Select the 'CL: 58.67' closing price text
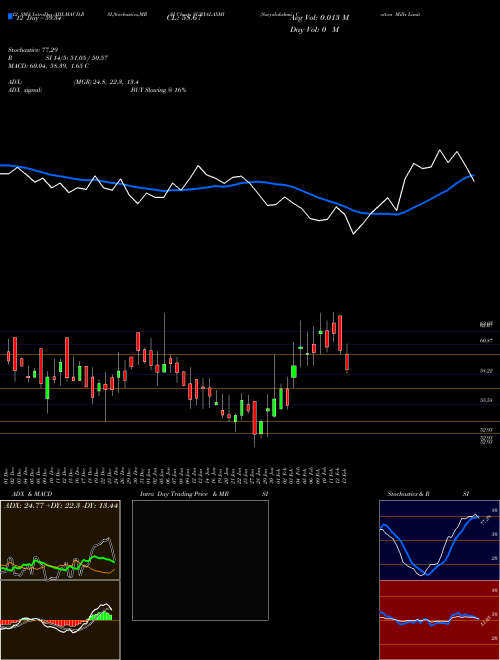Screen dimensions: 500x660 point(185,18)
